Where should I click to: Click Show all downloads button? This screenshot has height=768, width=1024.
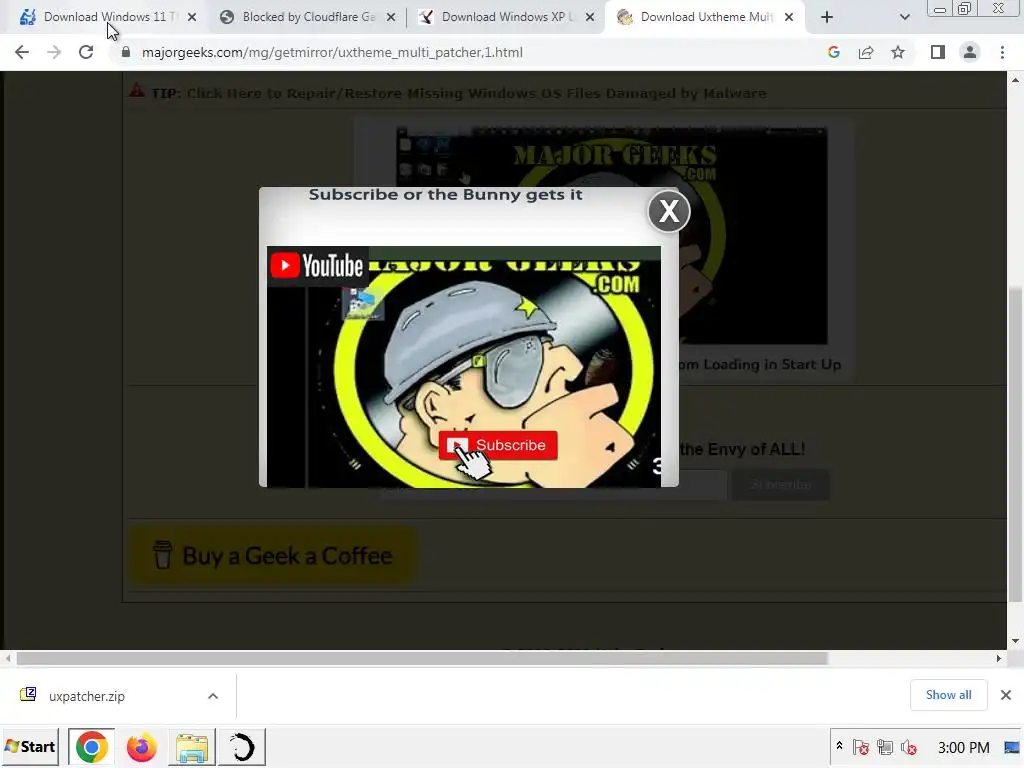948,695
